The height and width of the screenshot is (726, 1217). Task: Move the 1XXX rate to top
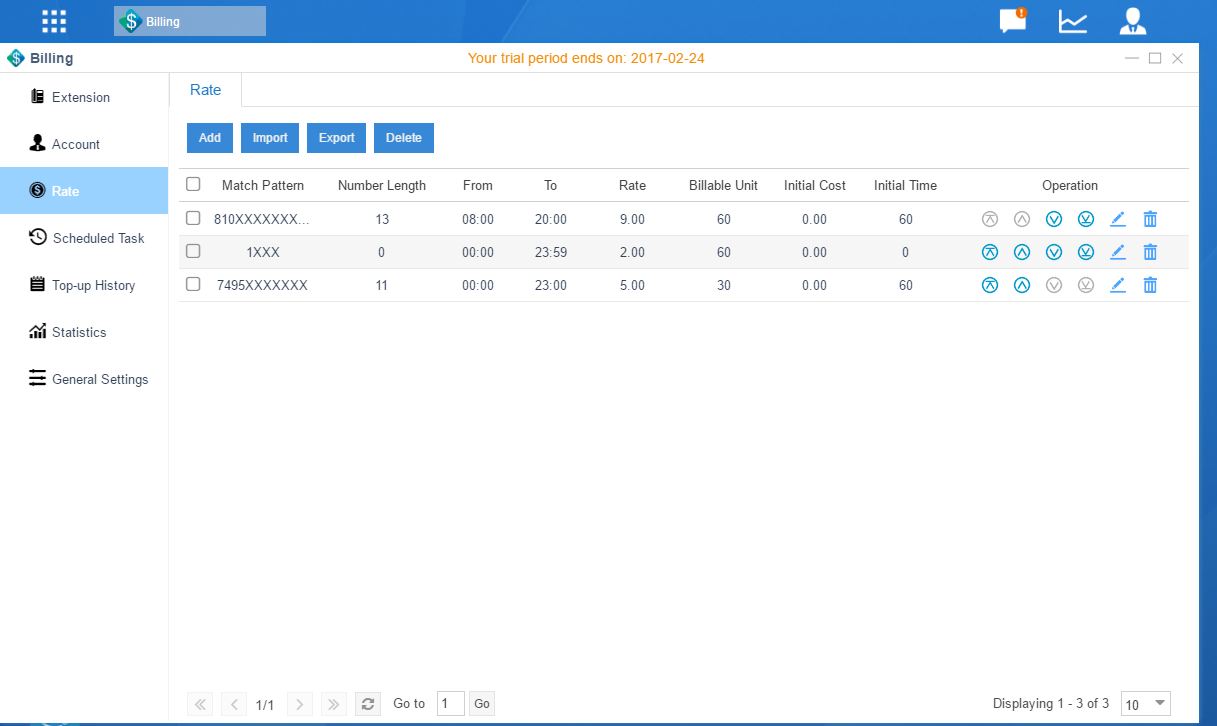[990, 252]
